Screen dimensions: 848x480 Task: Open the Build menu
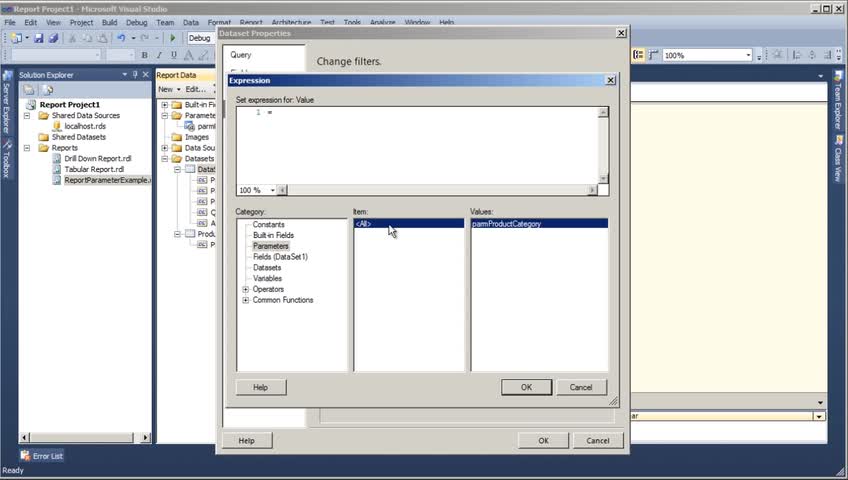pos(109,22)
